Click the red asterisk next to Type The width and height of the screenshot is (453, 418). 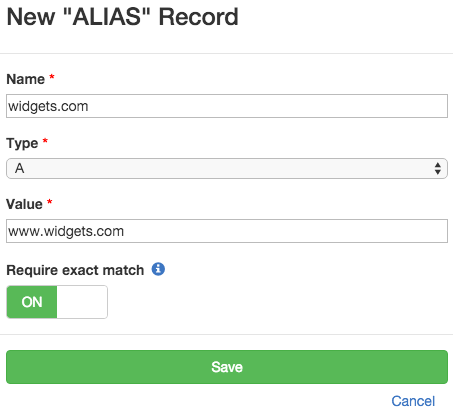click(x=45, y=141)
